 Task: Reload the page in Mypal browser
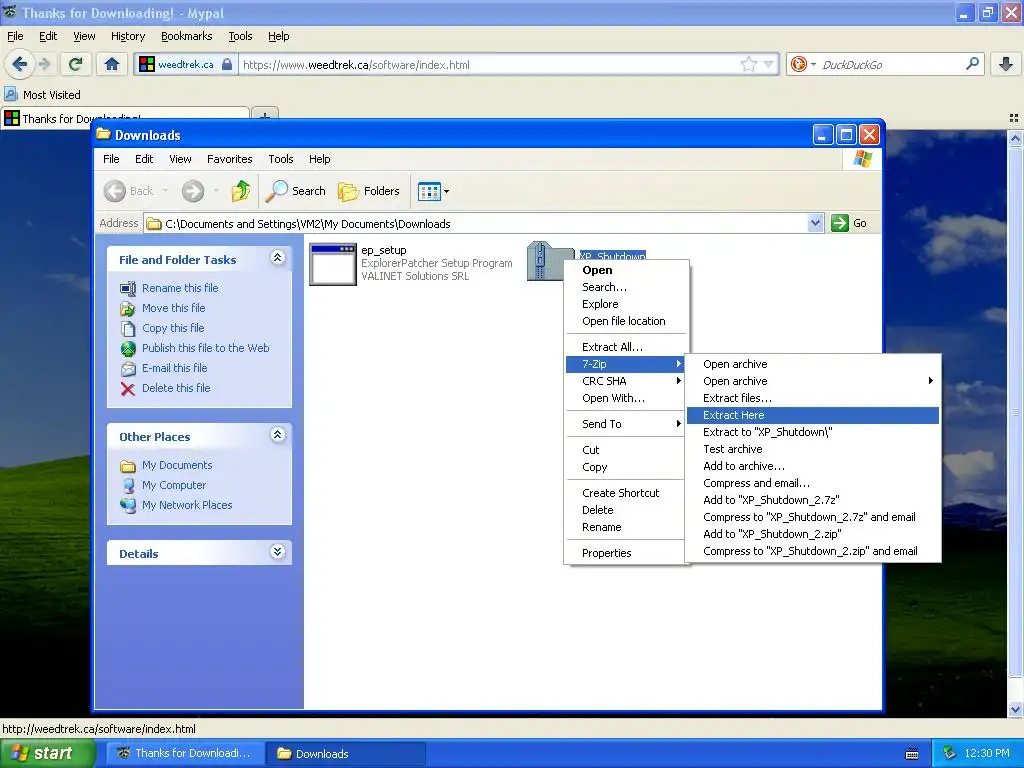76,64
